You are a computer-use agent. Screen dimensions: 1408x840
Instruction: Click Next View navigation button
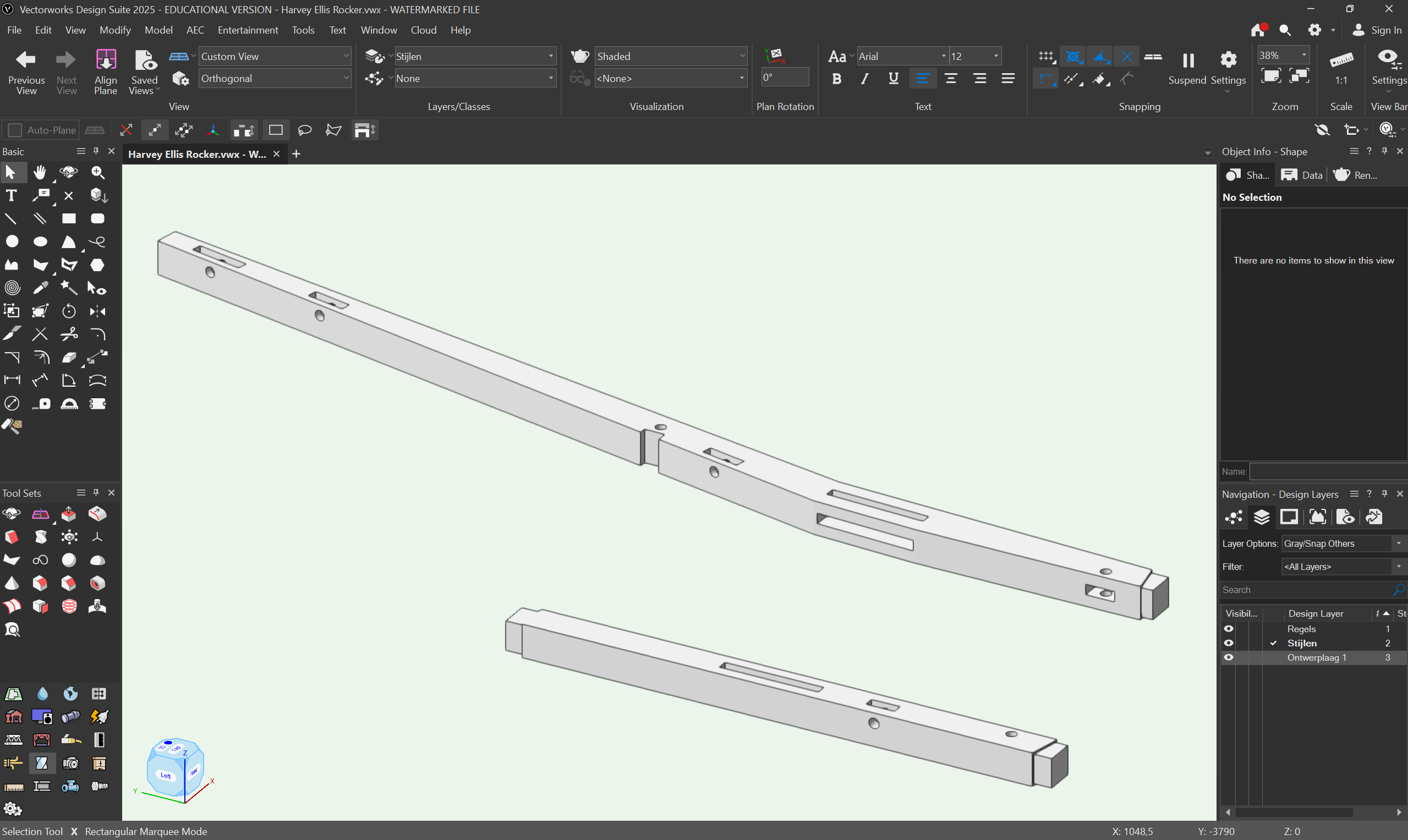pyautogui.click(x=65, y=67)
